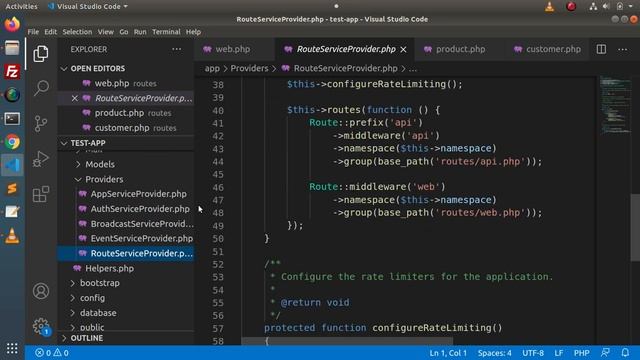Click Ln 1, Col 1 in status bar
The width and height of the screenshot is (640, 360).
pyautogui.click(x=448, y=353)
